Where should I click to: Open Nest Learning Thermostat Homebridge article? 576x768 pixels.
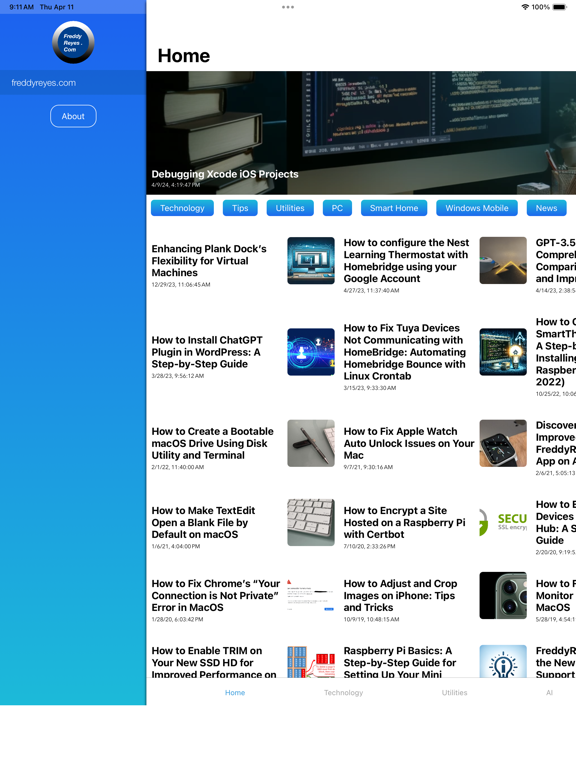coord(406,261)
